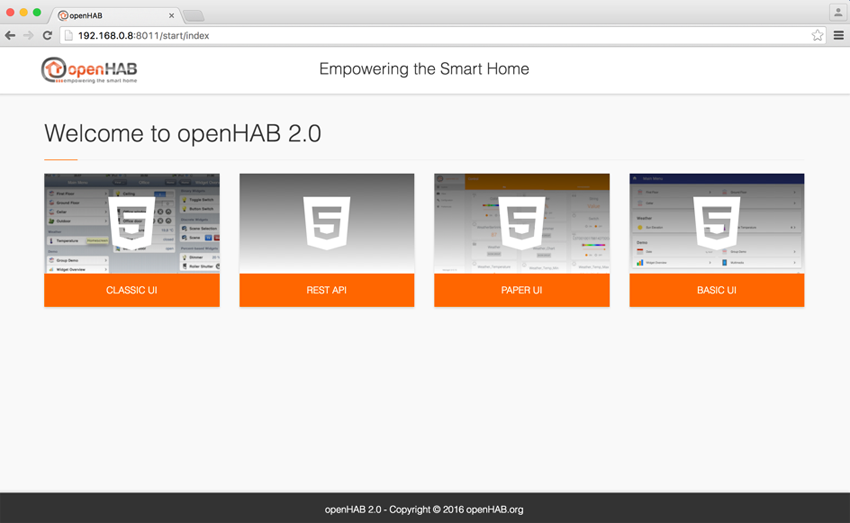The width and height of the screenshot is (850, 523).
Task: Bookmark page using star icon
Action: tap(817, 35)
